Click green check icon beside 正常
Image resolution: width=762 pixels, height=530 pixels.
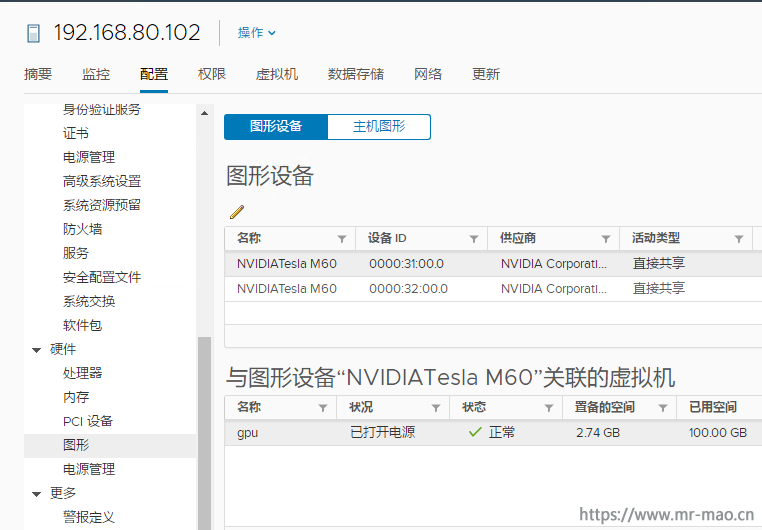(x=475, y=432)
